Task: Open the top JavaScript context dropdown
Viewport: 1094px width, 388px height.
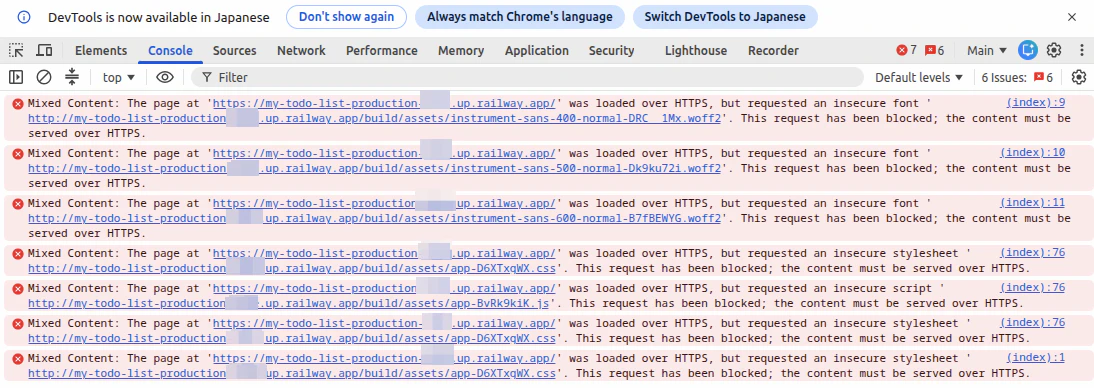Action: 119,77
